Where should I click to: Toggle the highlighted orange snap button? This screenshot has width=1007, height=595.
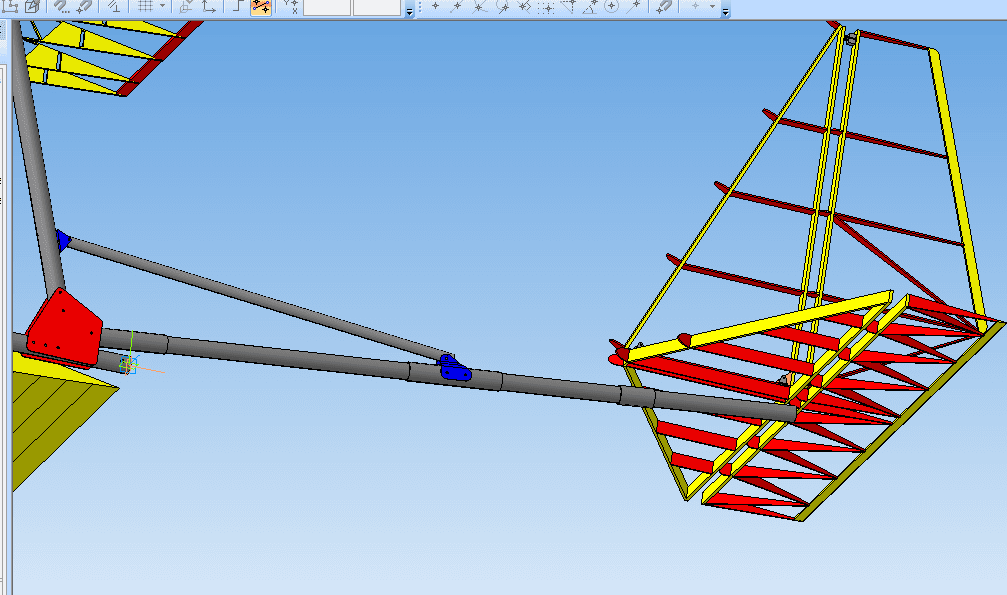click(x=261, y=6)
